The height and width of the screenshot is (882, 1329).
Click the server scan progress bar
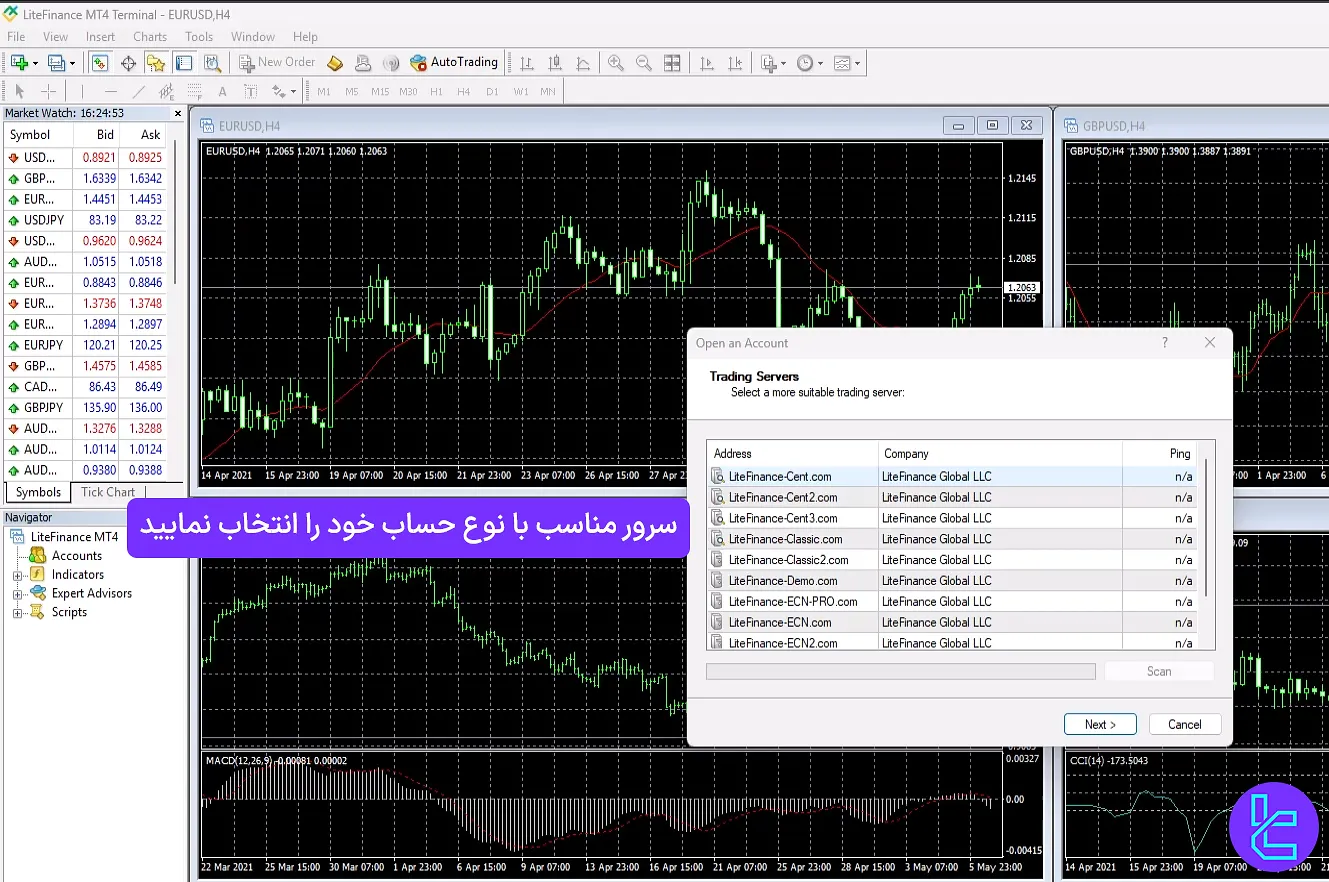pyautogui.click(x=900, y=670)
